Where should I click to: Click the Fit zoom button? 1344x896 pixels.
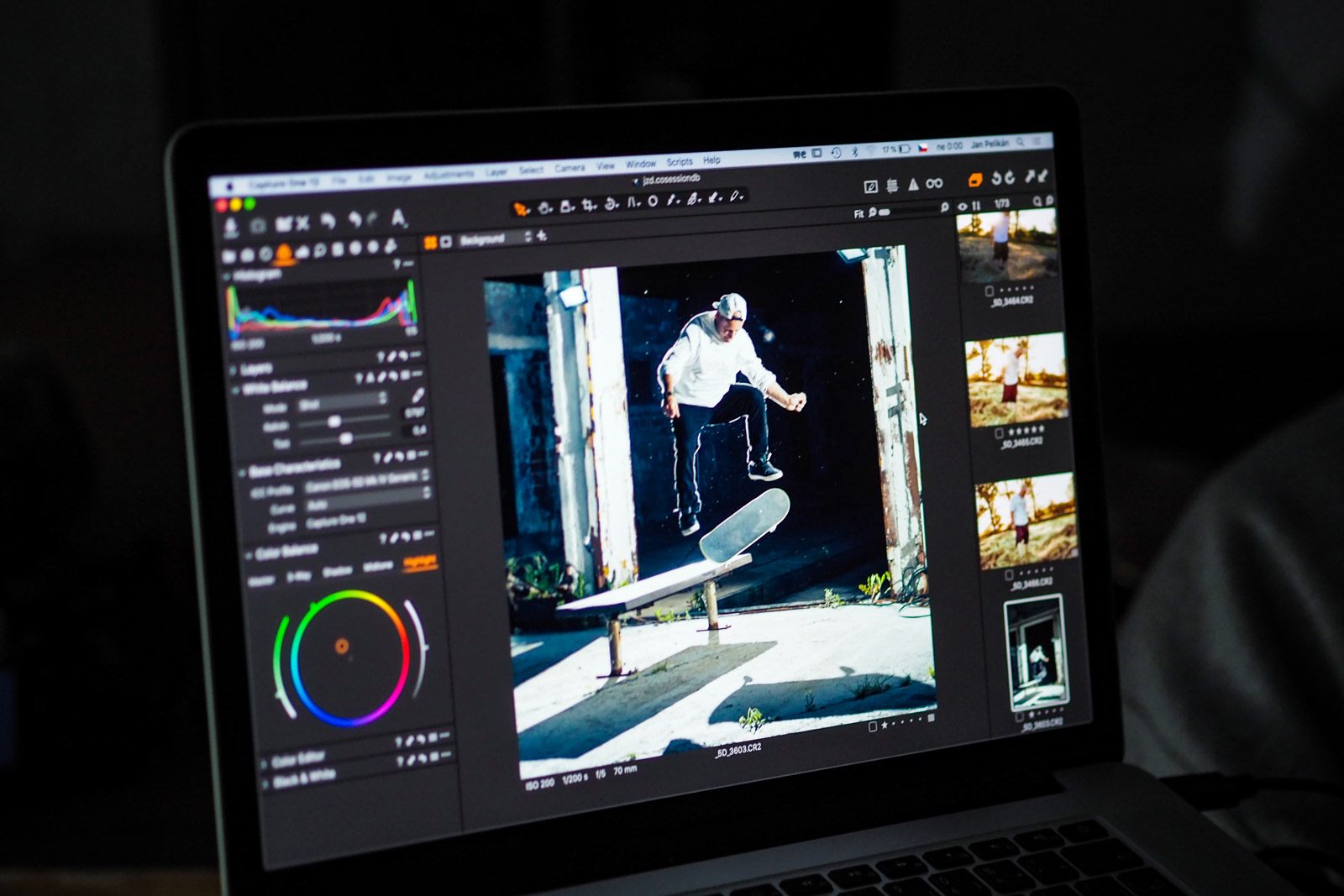[x=858, y=214]
